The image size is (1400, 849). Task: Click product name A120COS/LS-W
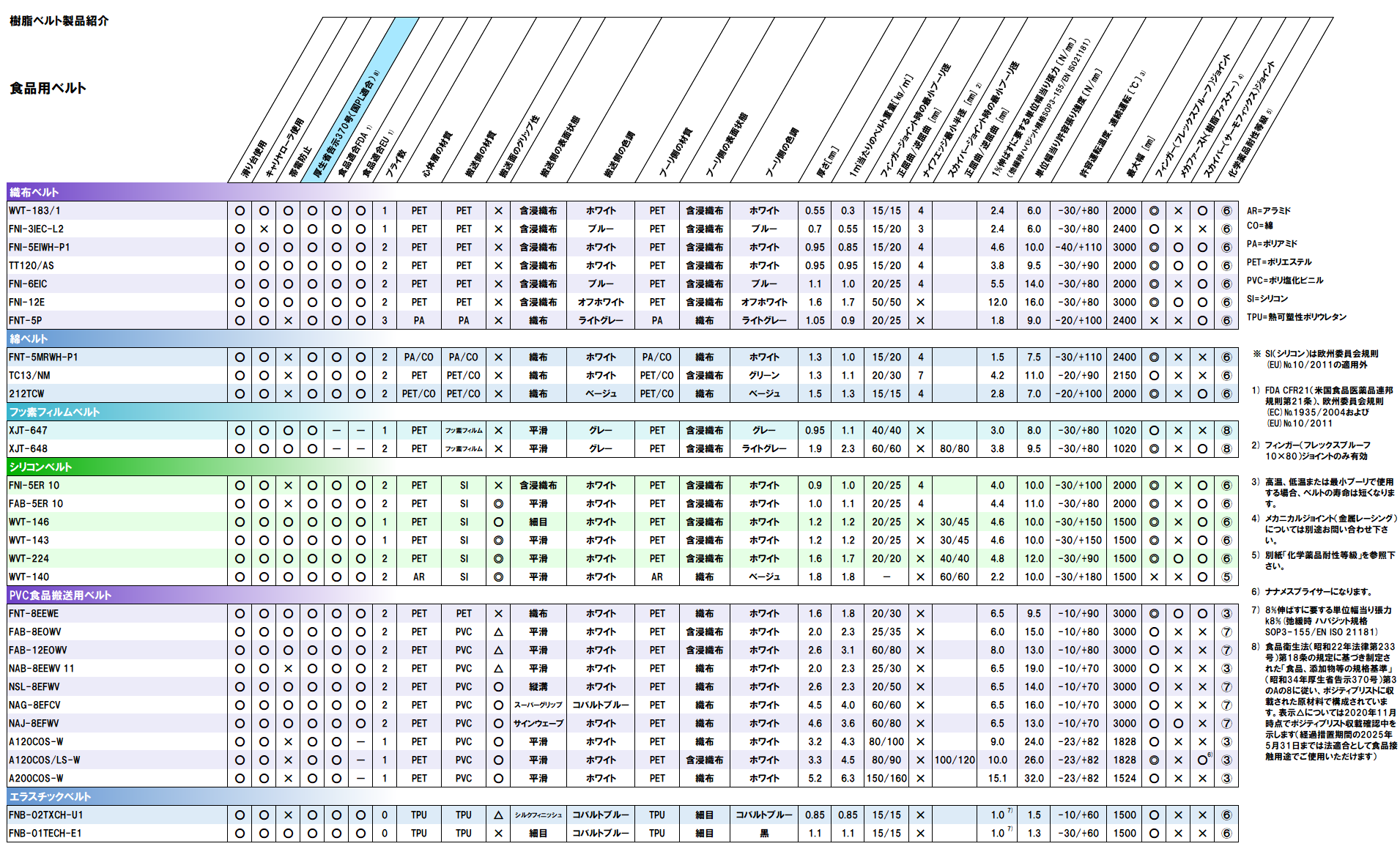[45, 760]
